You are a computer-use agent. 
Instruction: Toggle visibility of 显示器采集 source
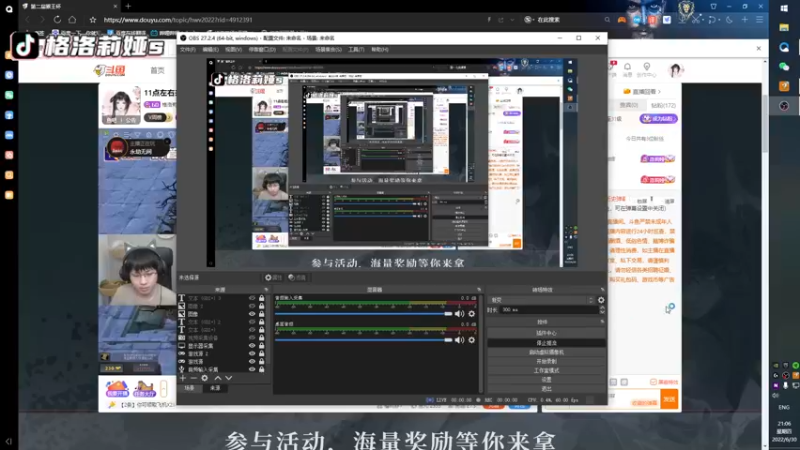pyautogui.click(x=252, y=345)
